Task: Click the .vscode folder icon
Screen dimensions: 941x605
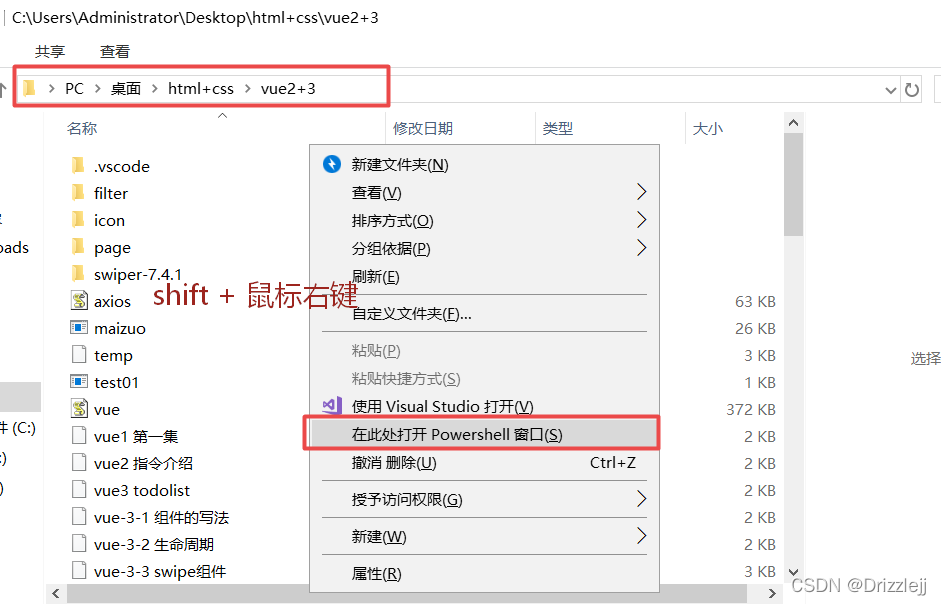Action: tap(78, 165)
